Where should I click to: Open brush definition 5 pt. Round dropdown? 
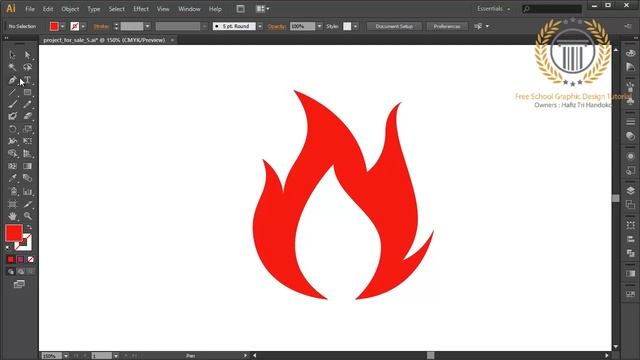(x=260, y=26)
